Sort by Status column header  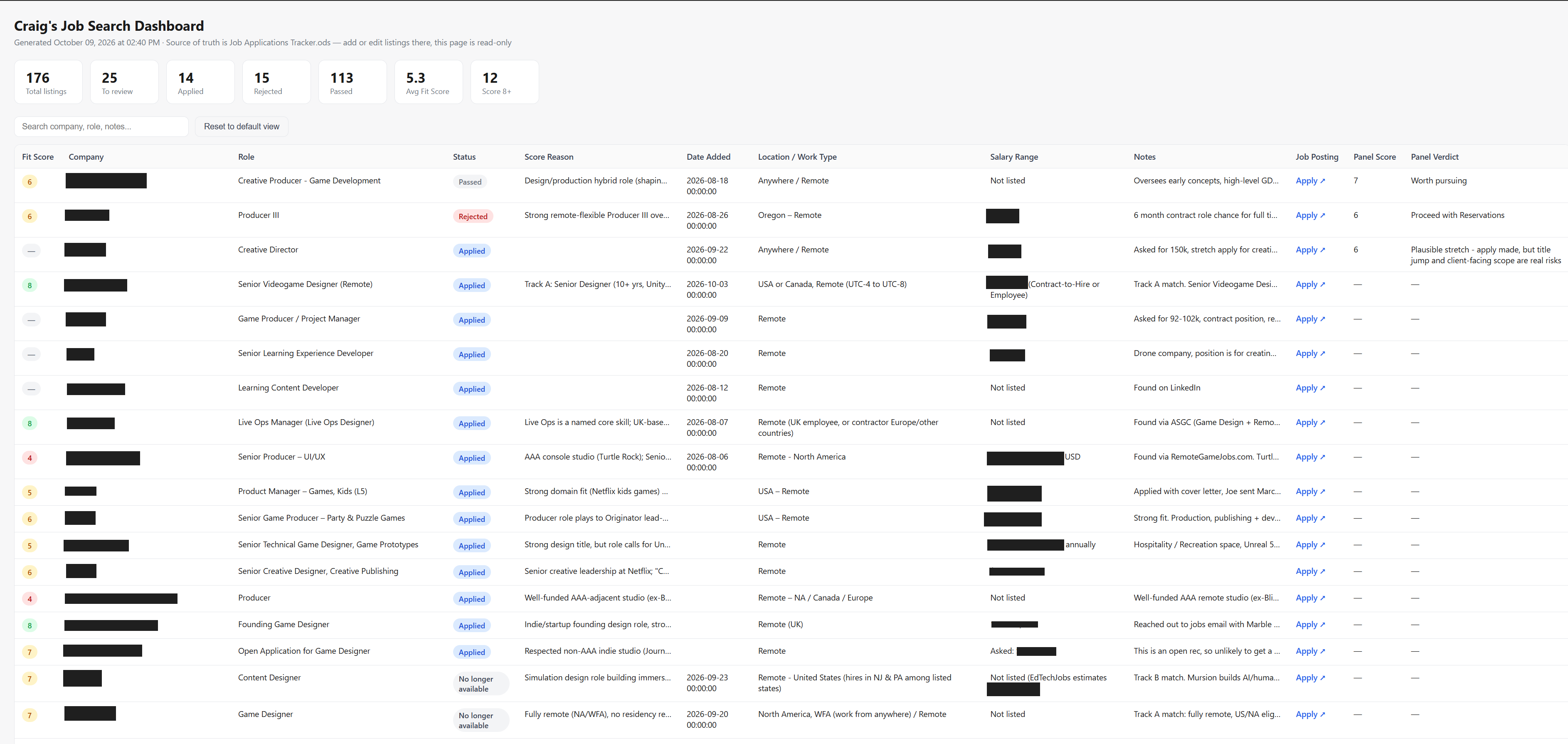464,157
